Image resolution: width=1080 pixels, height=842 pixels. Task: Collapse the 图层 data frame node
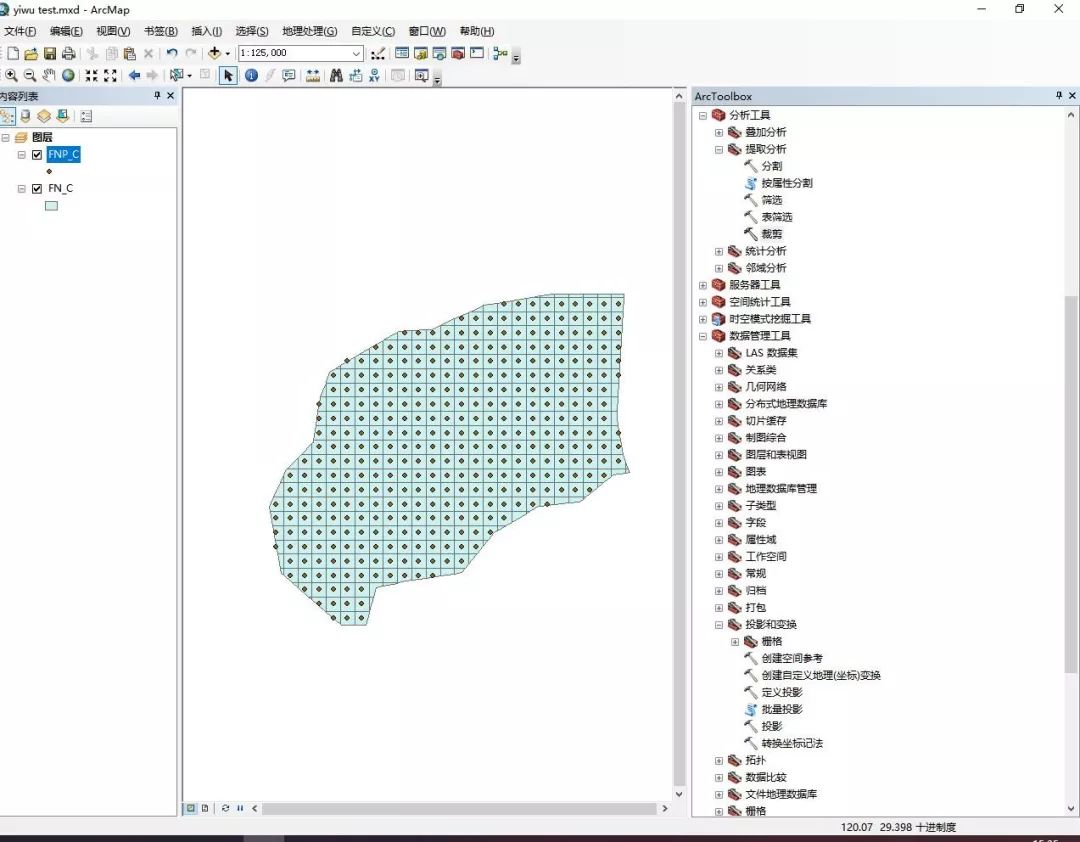pos(6,137)
